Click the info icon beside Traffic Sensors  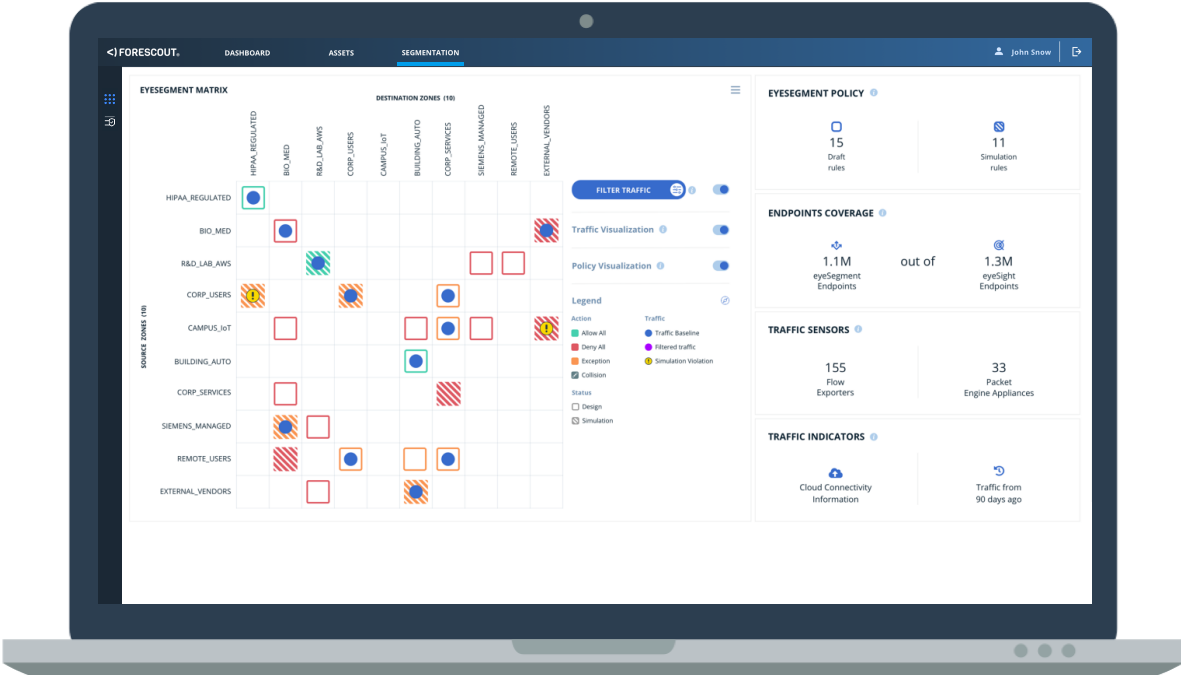click(858, 329)
